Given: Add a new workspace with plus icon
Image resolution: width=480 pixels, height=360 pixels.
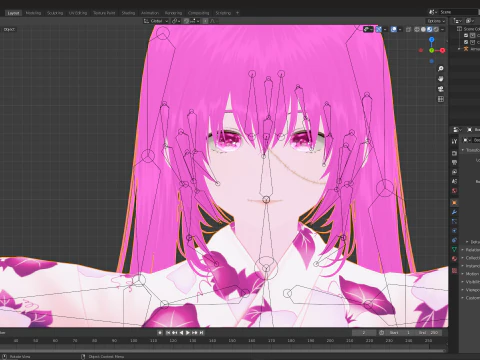Looking at the screenshot, I should [238, 13].
